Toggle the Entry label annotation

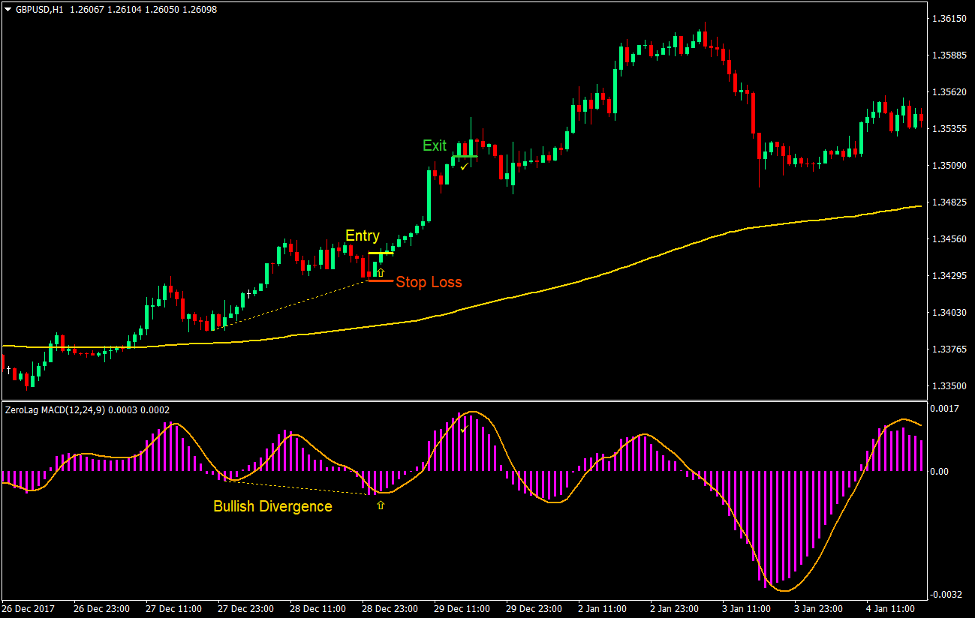[361, 236]
